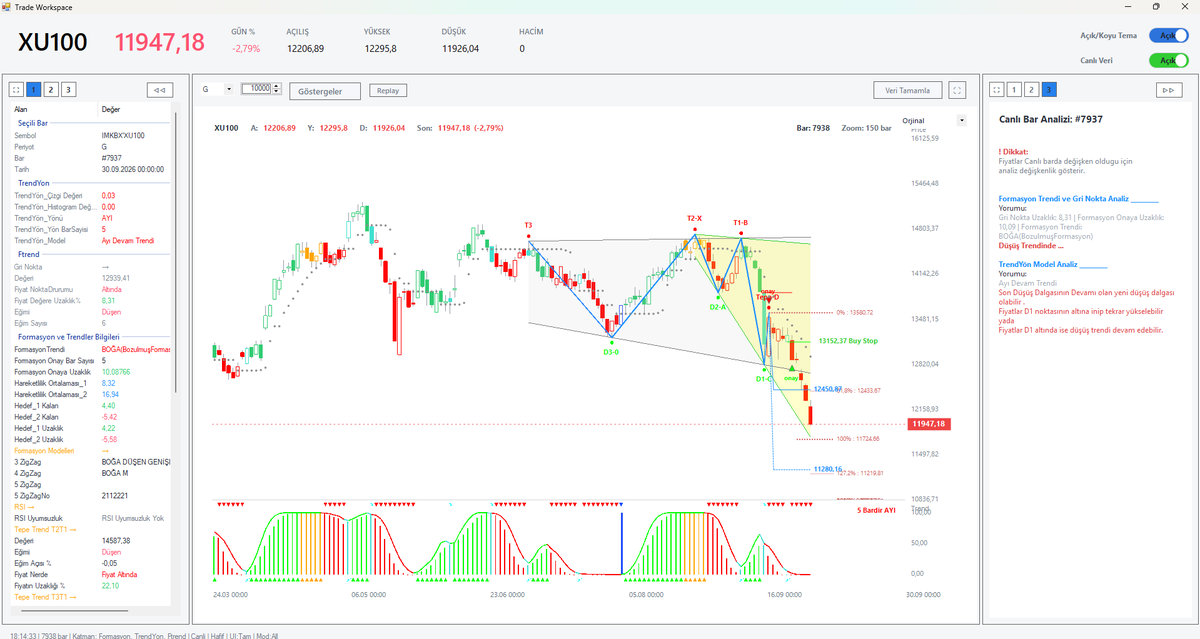Select the Formasyon Onaya Uzaklık row
This screenshot has width=1200, height=639.
point(91,371)
